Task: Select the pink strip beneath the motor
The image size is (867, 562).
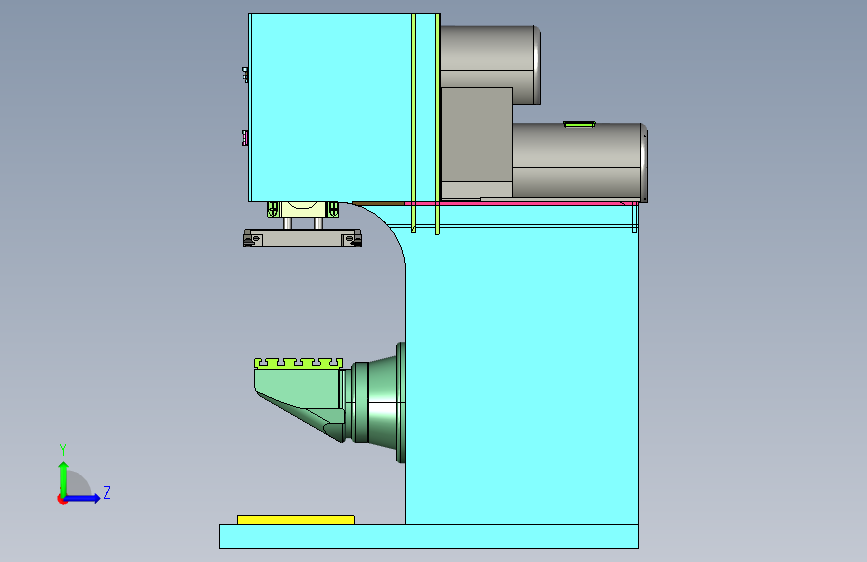Action: click(520, 204)
